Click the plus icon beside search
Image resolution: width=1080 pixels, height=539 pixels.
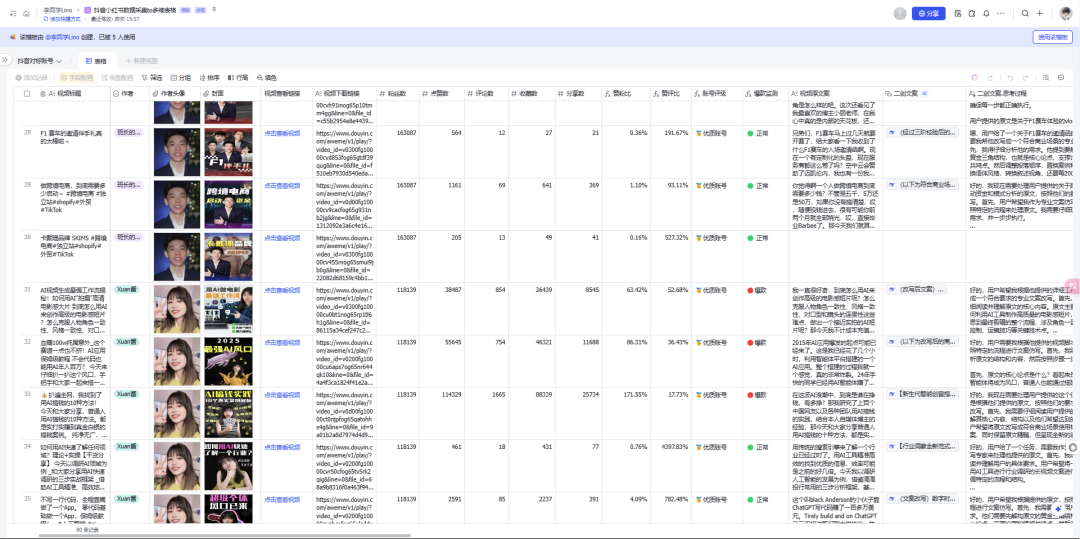(1039, 13)
